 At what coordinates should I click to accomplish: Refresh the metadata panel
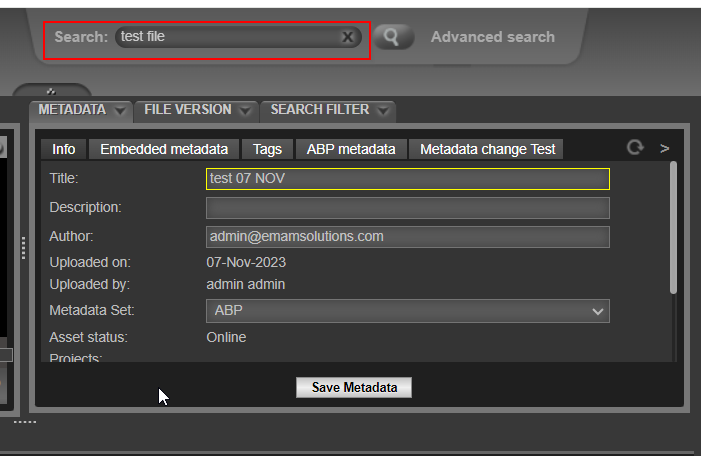click(x=634, y=148)
